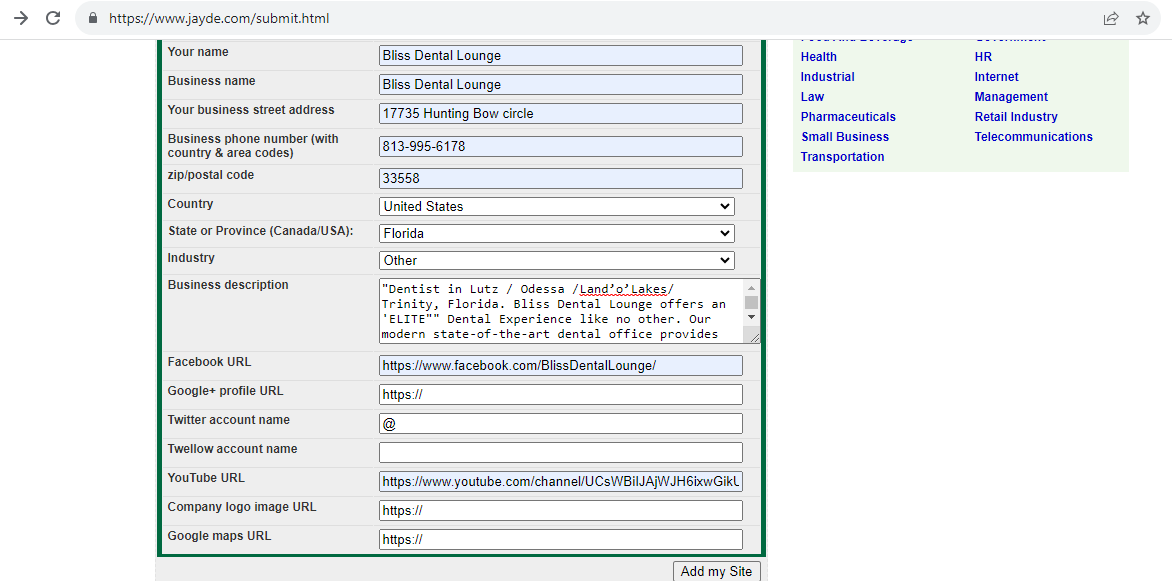Screen dimensions: 1172x581
Task: Open the HR category link
Action: (x=984, y=57)
